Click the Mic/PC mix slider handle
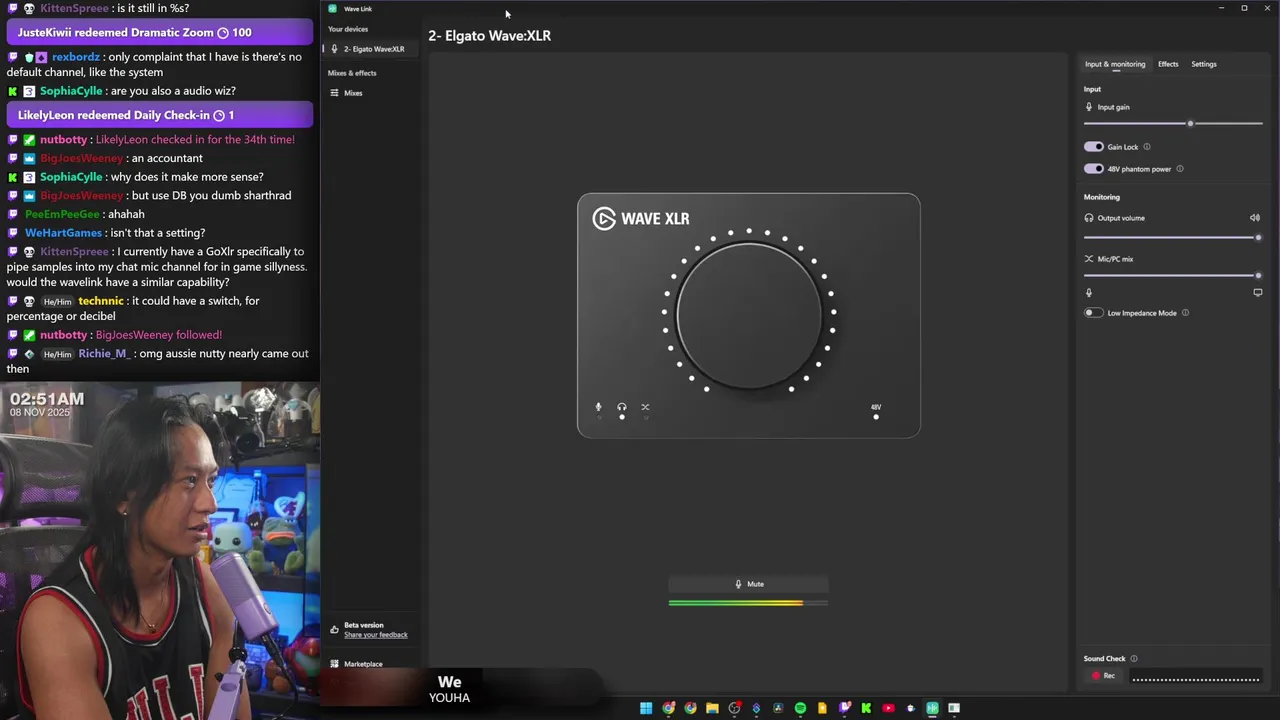 pyautogui.click(x=1258, y=275)
